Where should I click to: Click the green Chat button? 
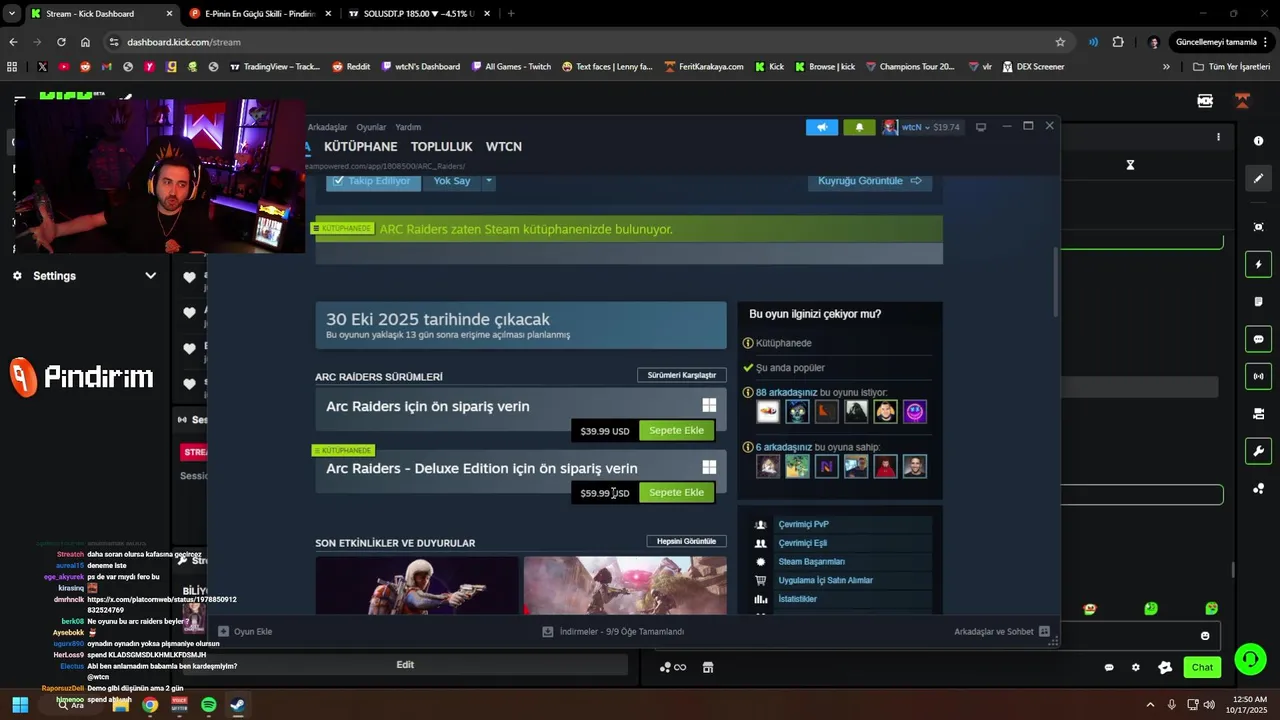[1202, 667]
